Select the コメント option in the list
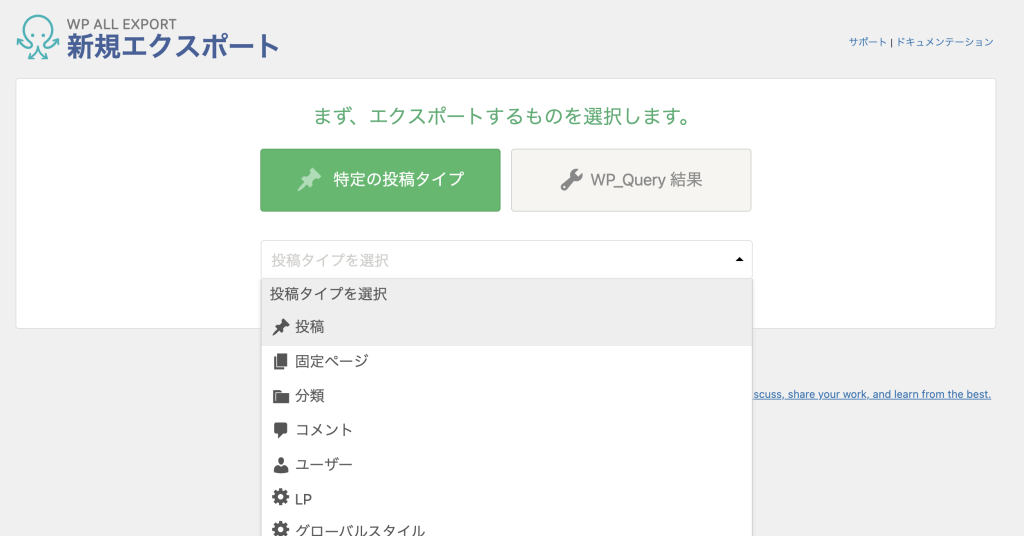 pyautogui.click(x=324, y=430)
